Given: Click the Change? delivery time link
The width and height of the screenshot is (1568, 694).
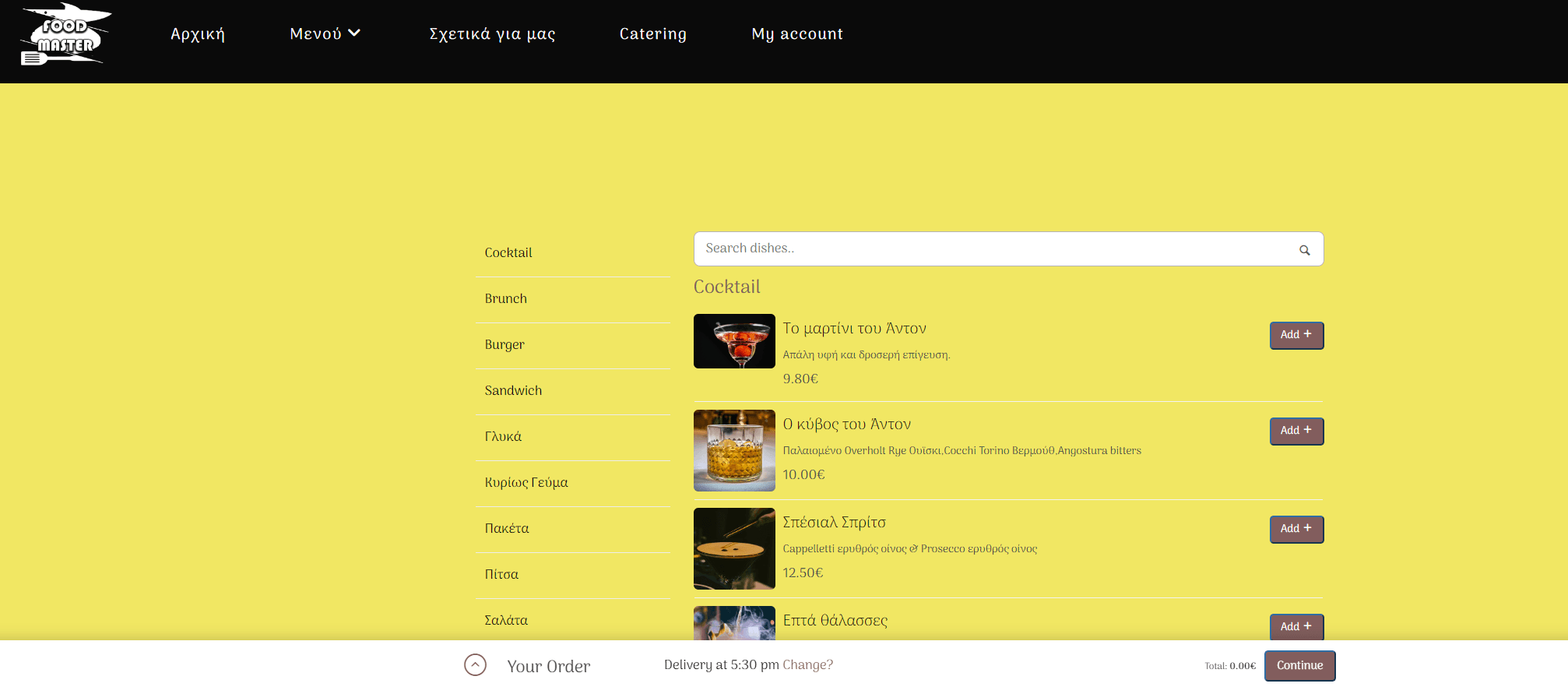Looking at the screenshot, I should point(807,664).
